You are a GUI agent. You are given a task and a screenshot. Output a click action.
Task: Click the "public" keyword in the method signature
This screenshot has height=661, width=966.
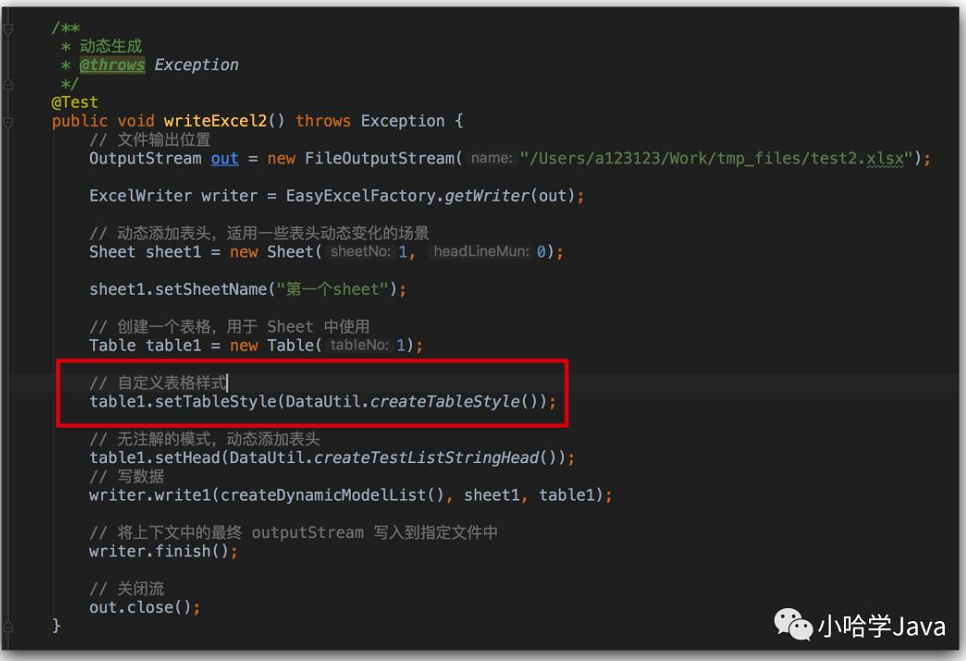click(x=79, y=121)
